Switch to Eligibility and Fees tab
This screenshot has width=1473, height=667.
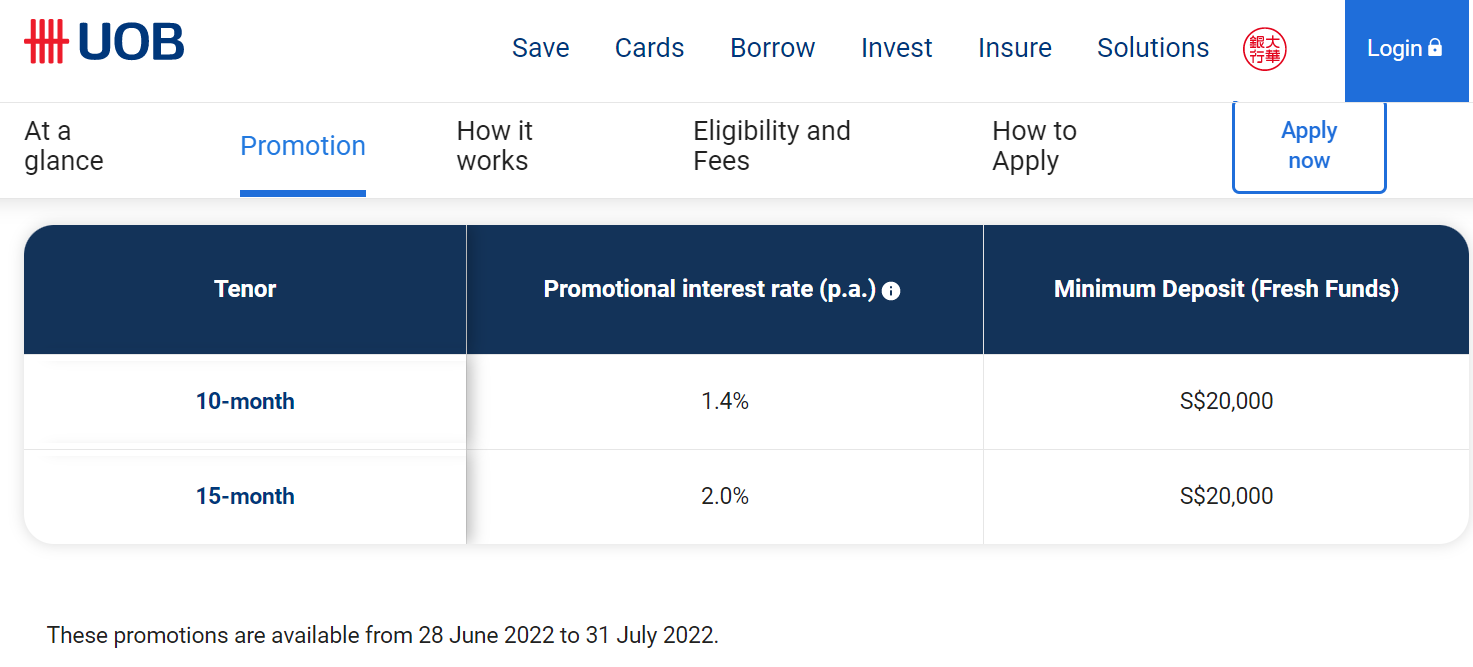(772, 146)
